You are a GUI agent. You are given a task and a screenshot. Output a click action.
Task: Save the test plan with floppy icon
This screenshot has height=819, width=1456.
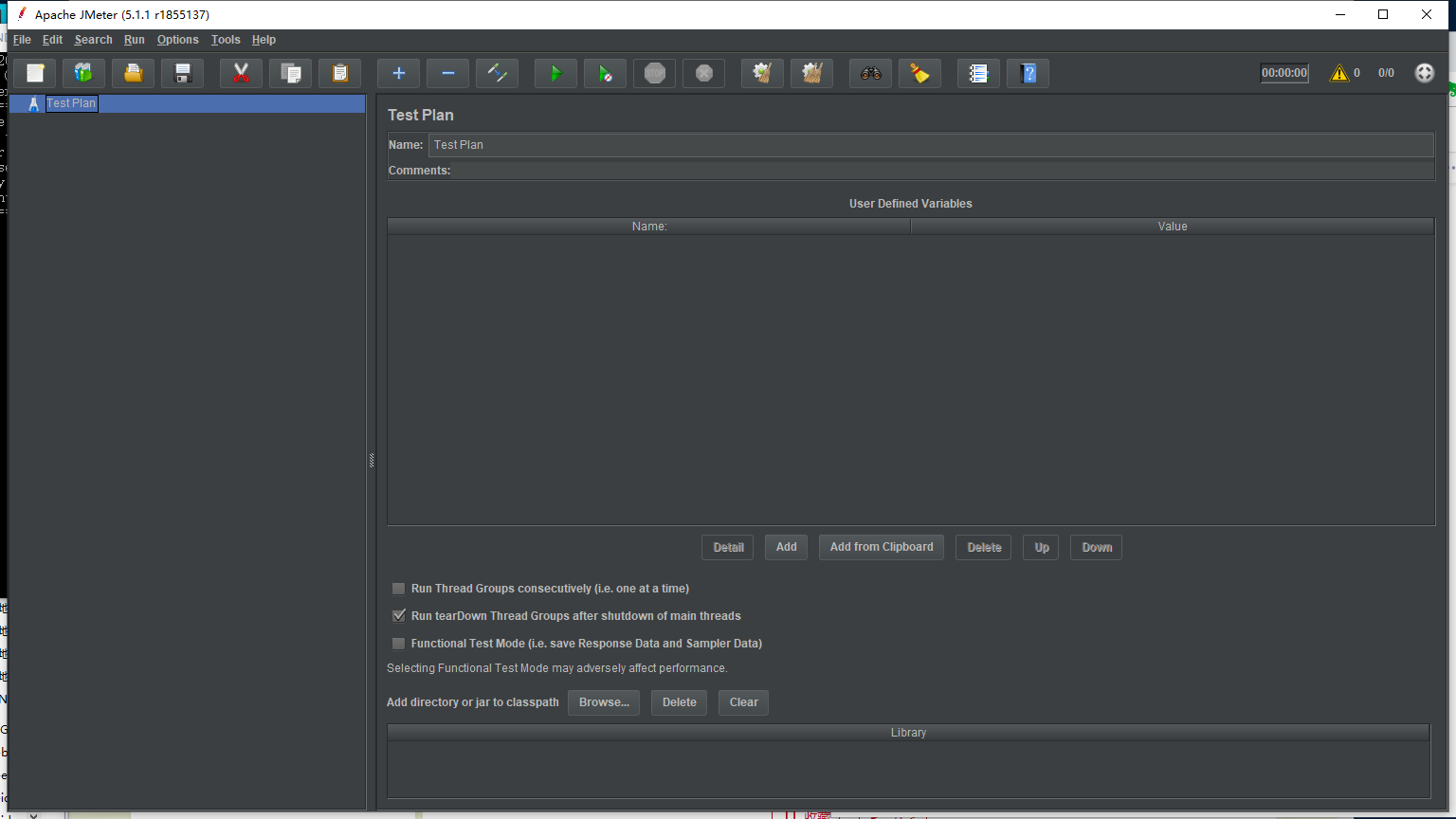click(x=183, y=73)
